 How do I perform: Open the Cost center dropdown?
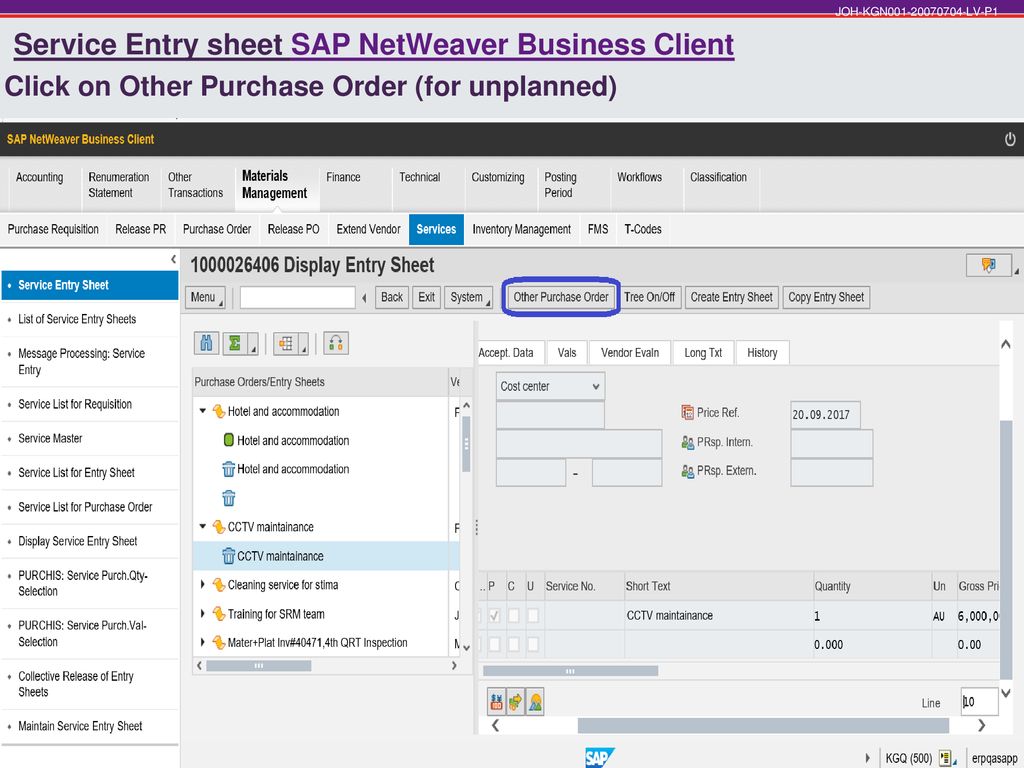click(x=551, y=386)
